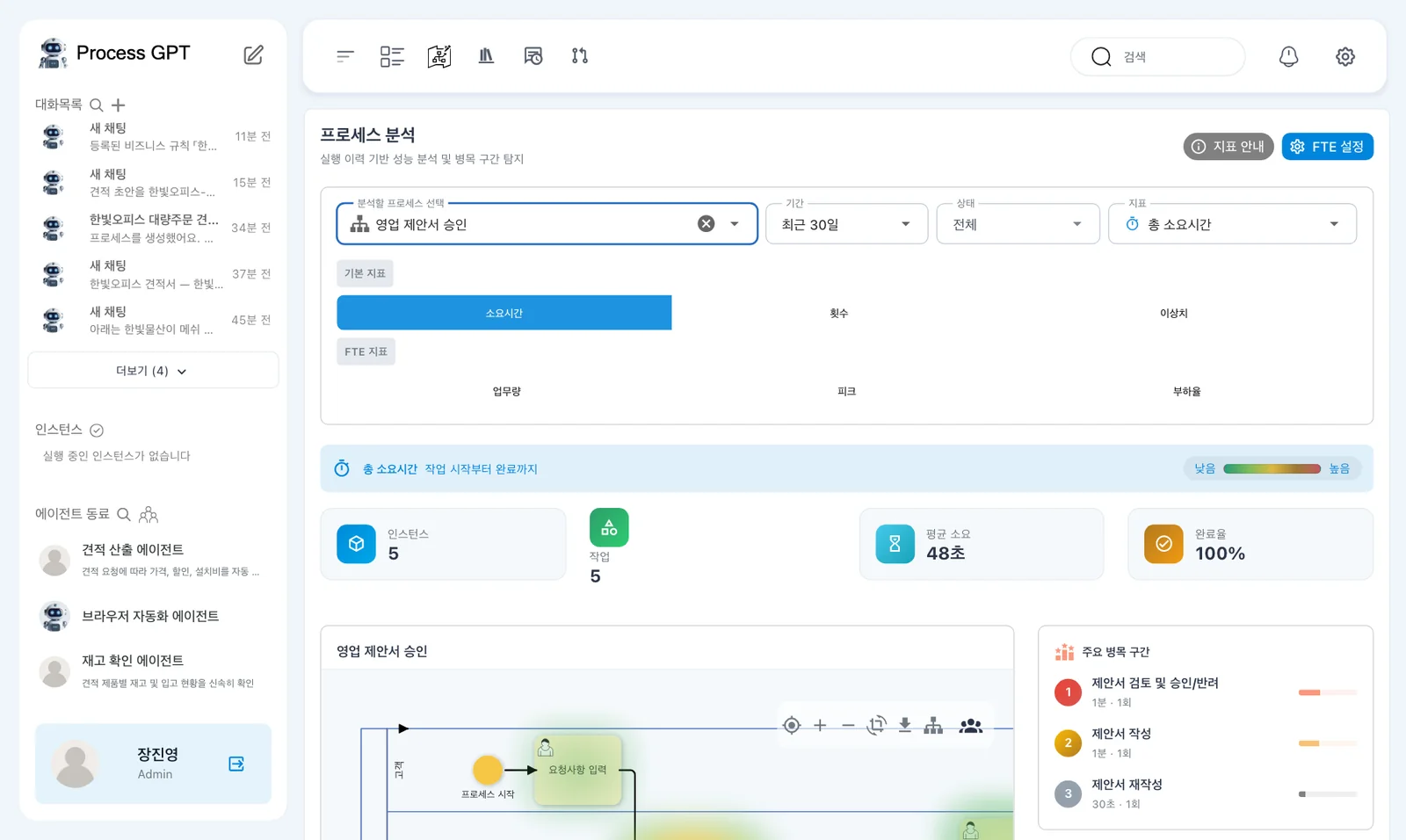The height and width of the screenshot is (840, 1406).
Task: Select the 업무량 FTE metric tab
Action: (x=507, y=391)
